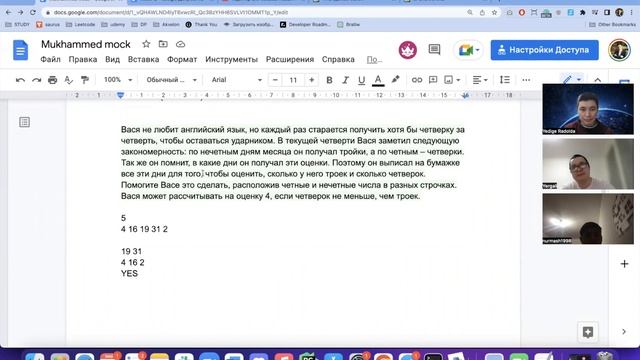Expand side panel with right chevron

click(624, 332)
